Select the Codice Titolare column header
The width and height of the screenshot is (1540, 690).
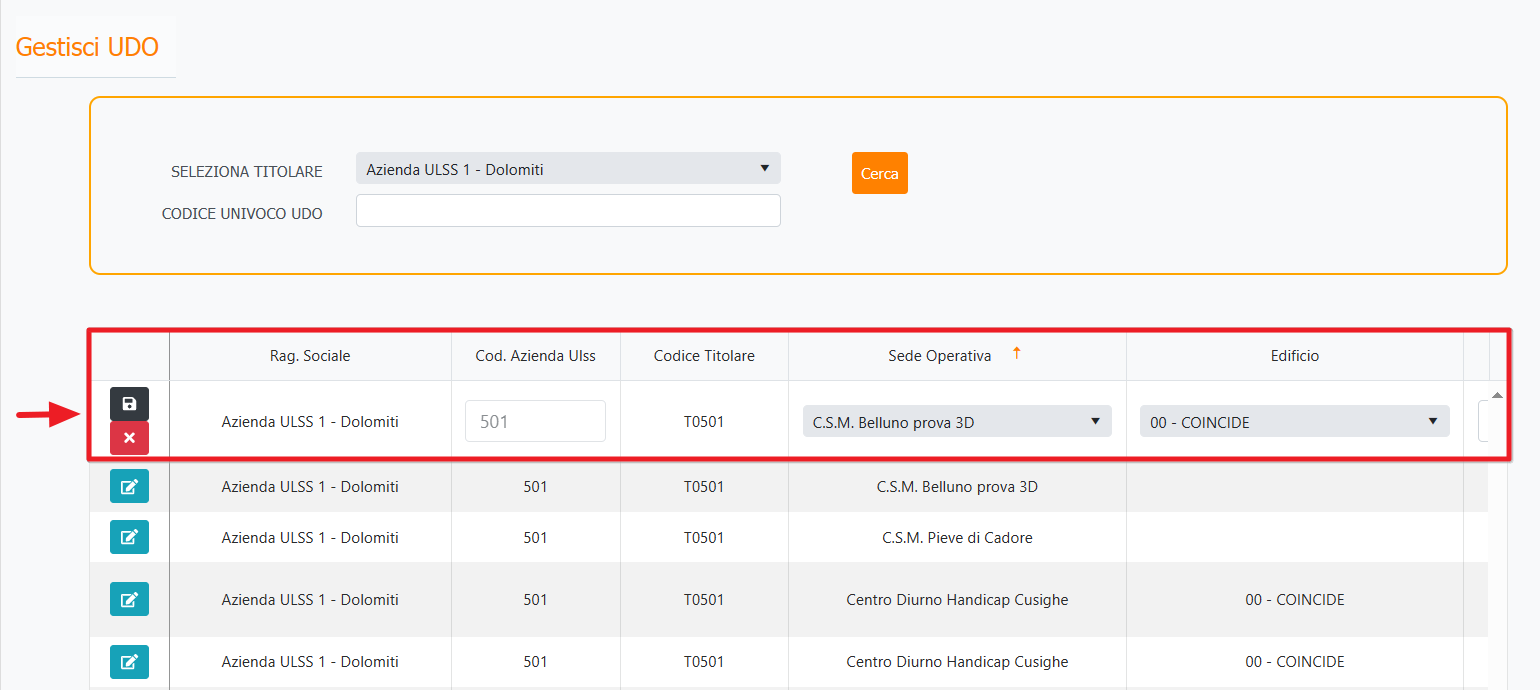coord(704,356)
